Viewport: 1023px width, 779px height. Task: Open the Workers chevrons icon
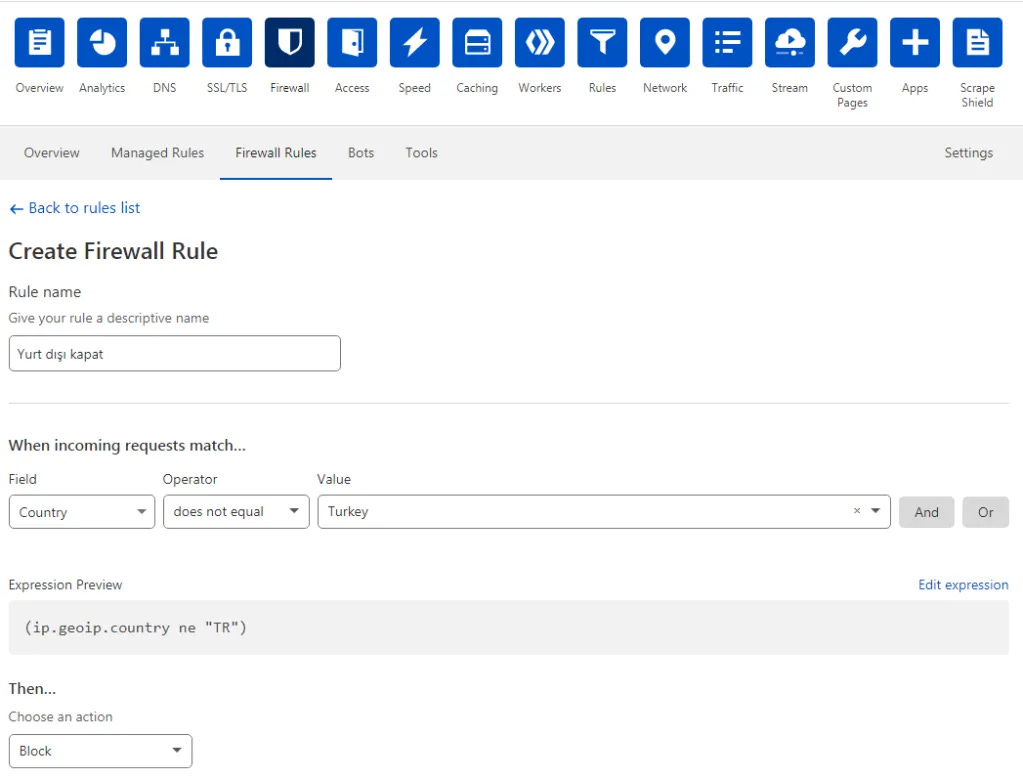pyautogui.click(x=540, y=42)
